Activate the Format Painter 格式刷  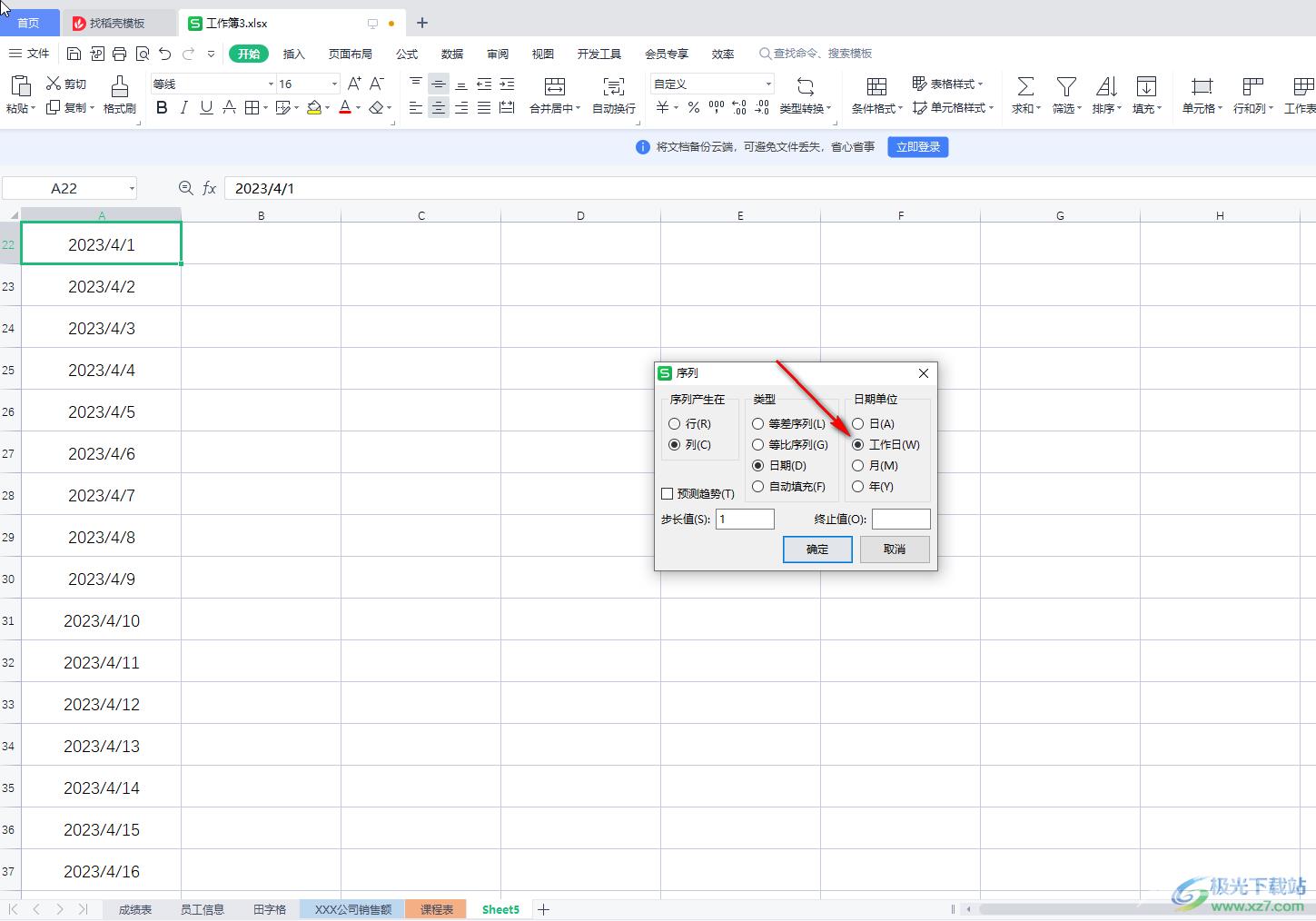(119, 96)
